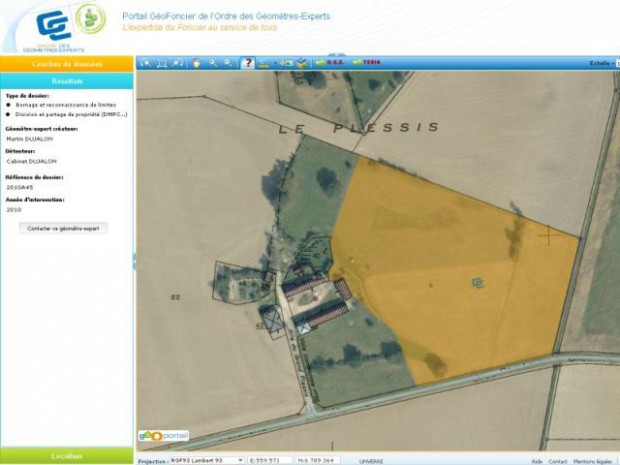Image resolution: width=620 pixels, height=465 pixels.
Task: Click the first toolbar icon at far left
Action: click(145, 62)
